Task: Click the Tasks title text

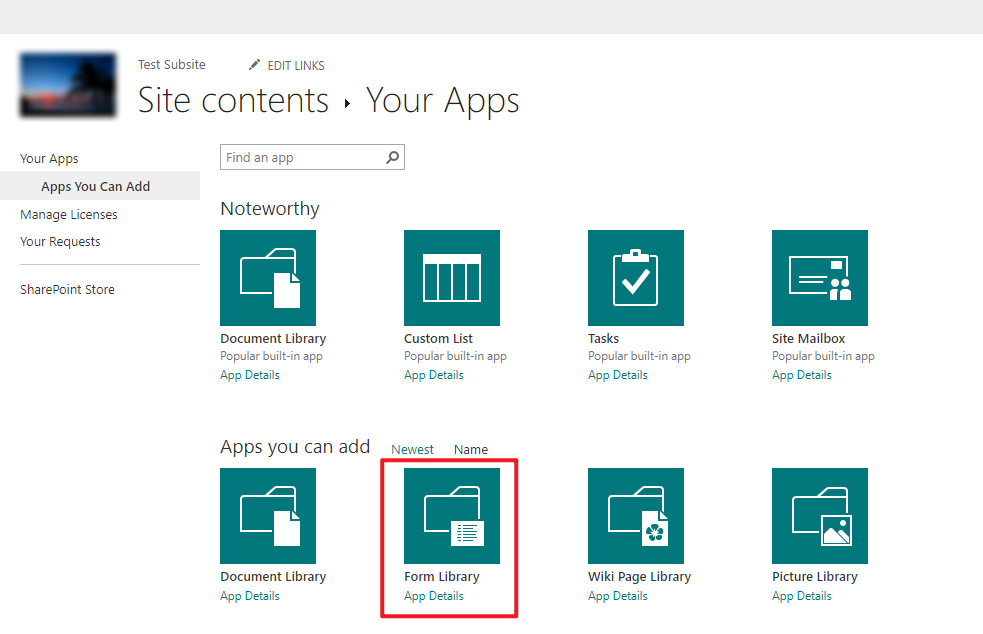Action: click(x=603, y=339)
